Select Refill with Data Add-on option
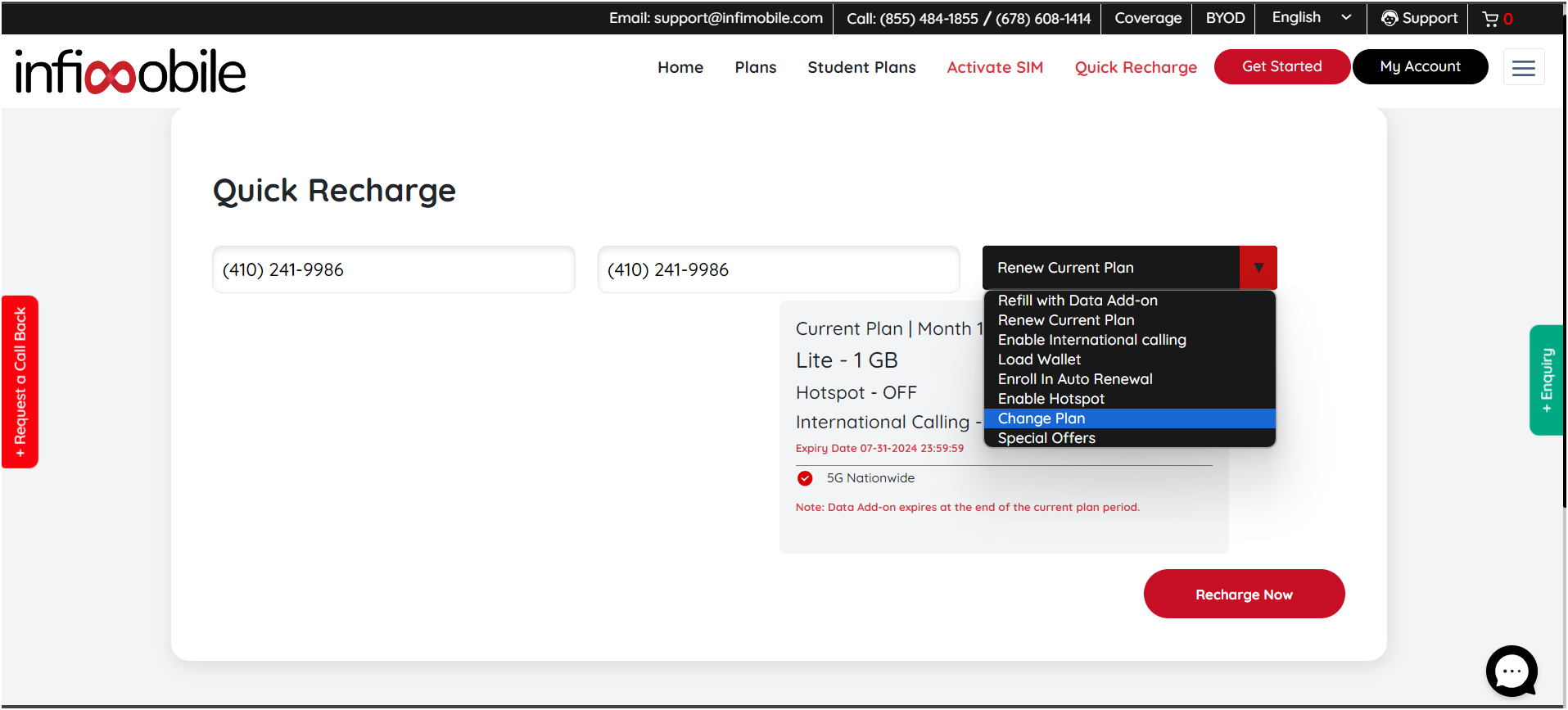1568x710 pixels. [1129, 301]
